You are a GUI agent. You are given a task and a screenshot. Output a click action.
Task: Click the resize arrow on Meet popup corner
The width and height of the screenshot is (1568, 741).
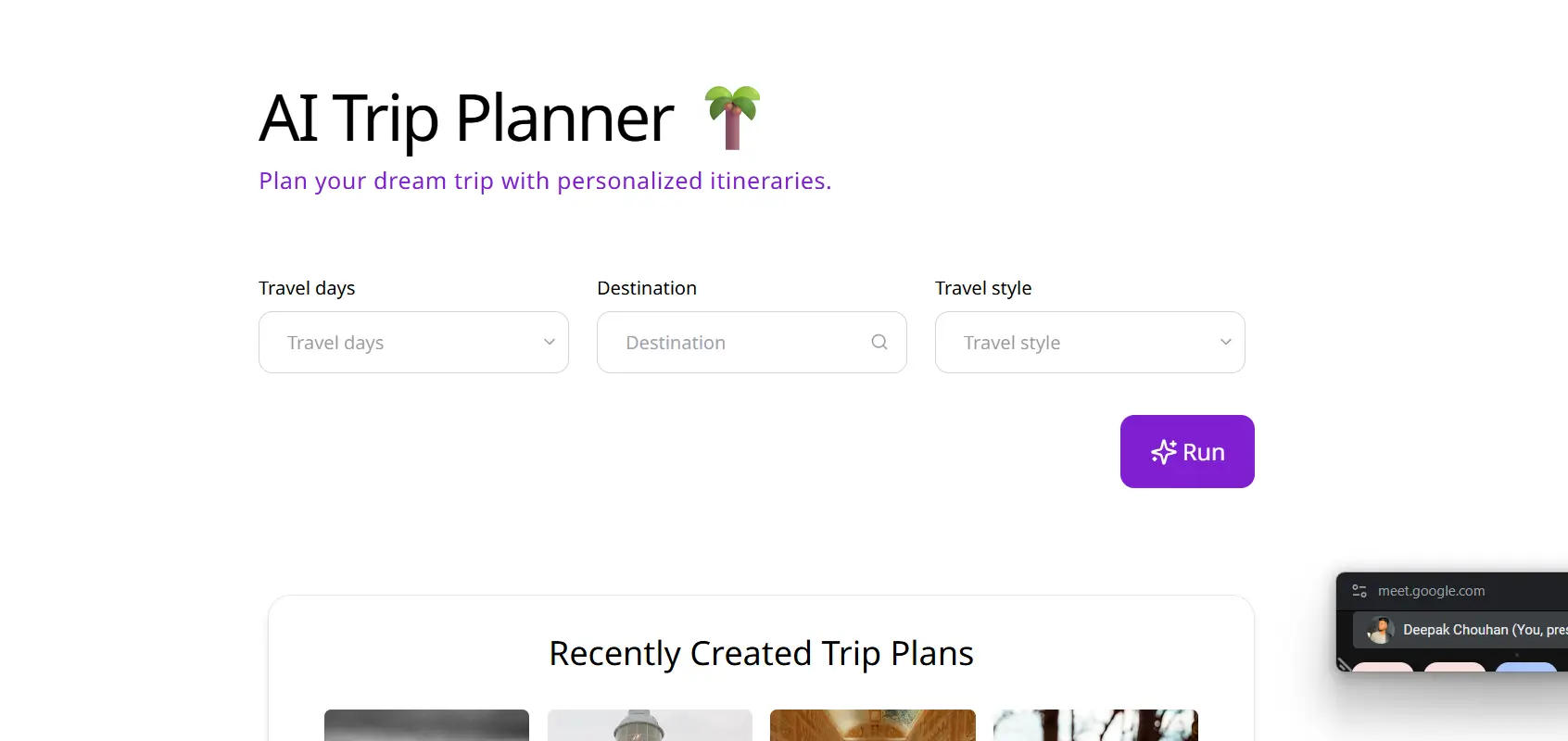1344,664
